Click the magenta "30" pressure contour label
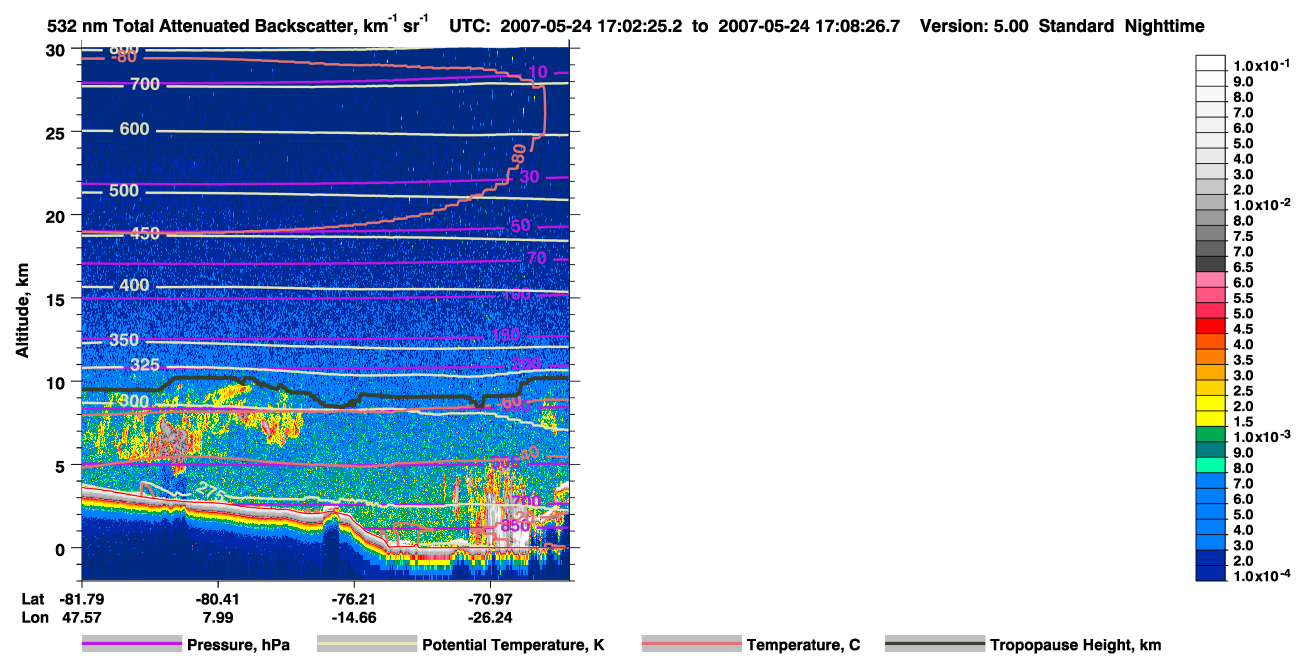 click(530, 177)
